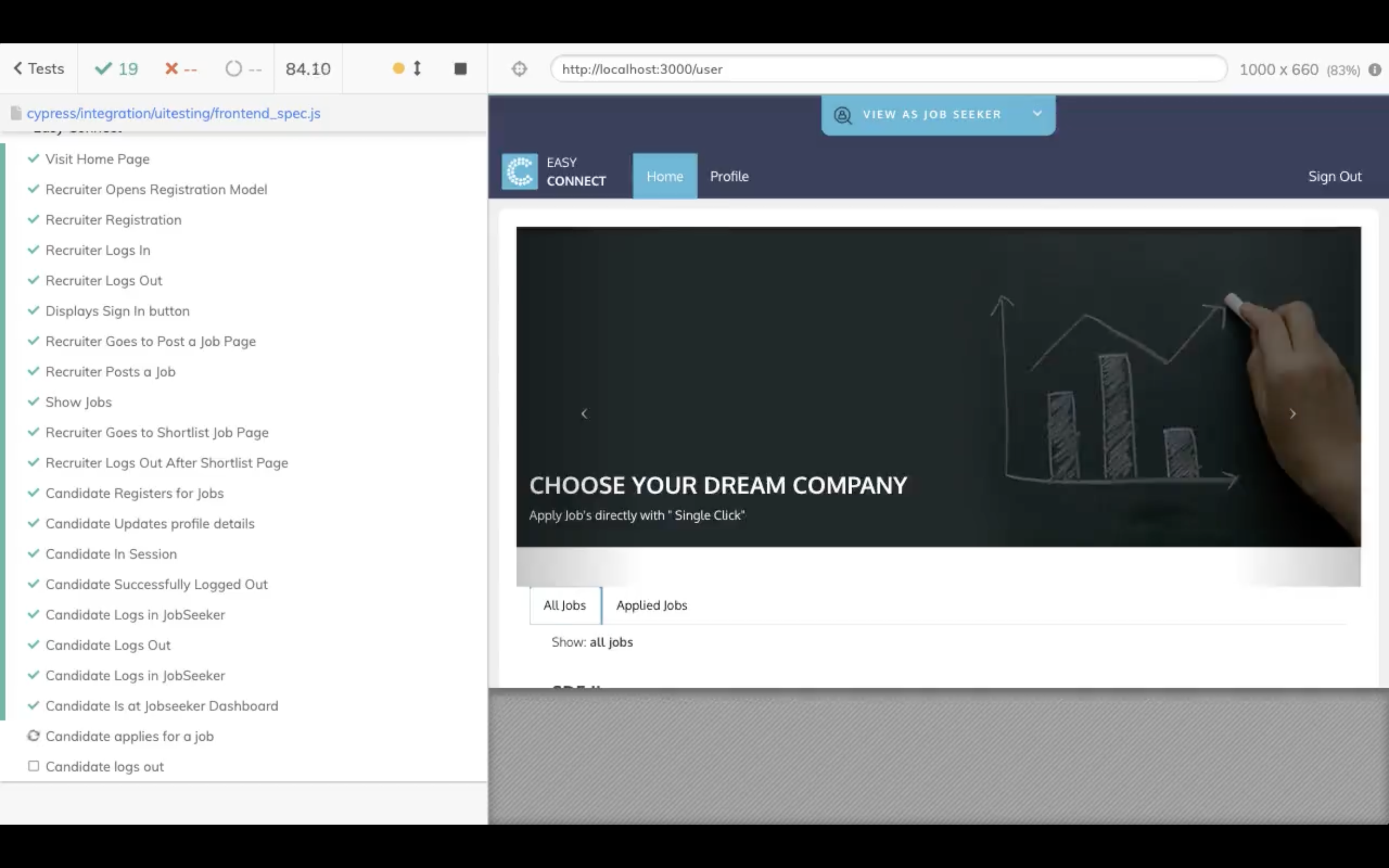
Task: Expand the View As Job Seeker dropdown
Action: pos(1036,114)
